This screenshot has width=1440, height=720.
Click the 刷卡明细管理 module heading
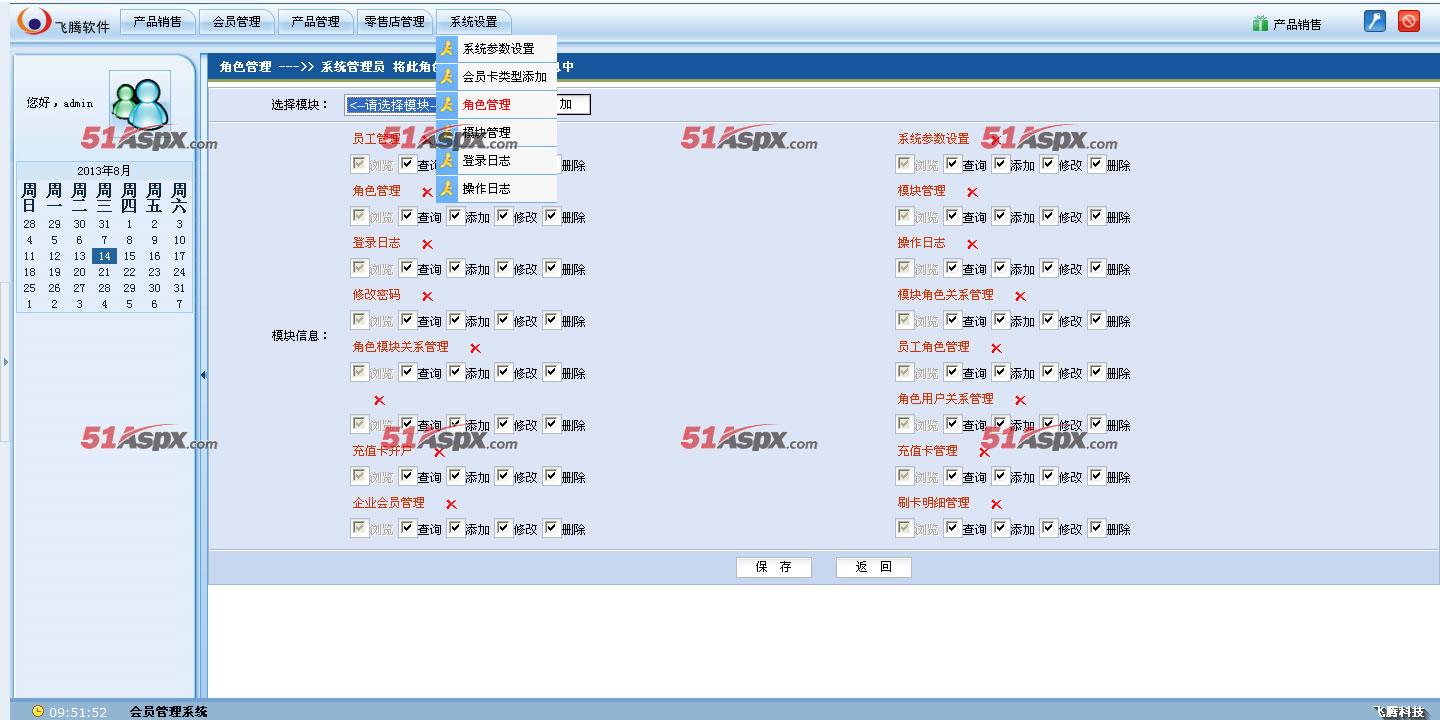(x=933, y=503)
